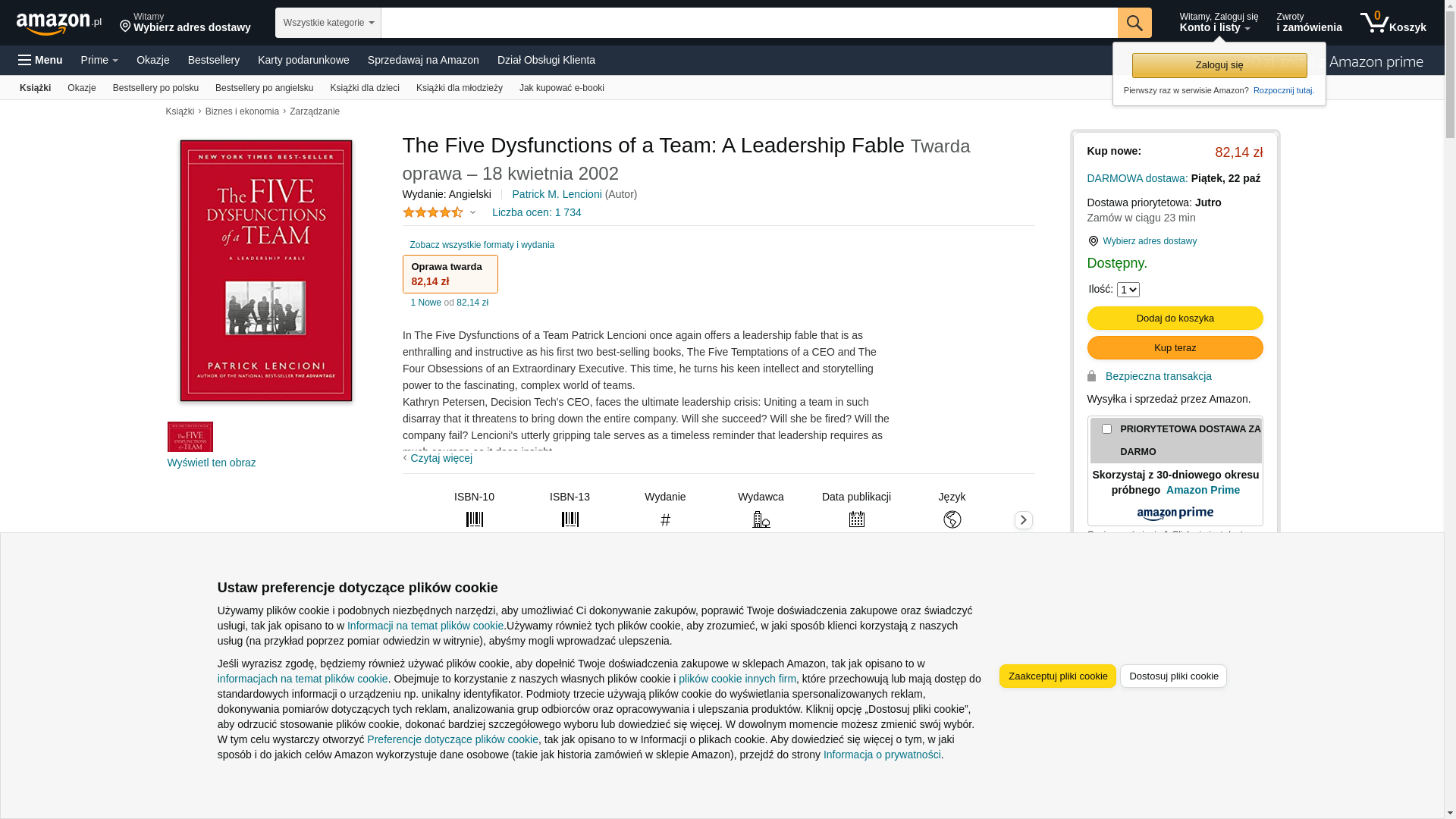Expand description with Czytaj więcej
1456x819 pixels.
441,458
